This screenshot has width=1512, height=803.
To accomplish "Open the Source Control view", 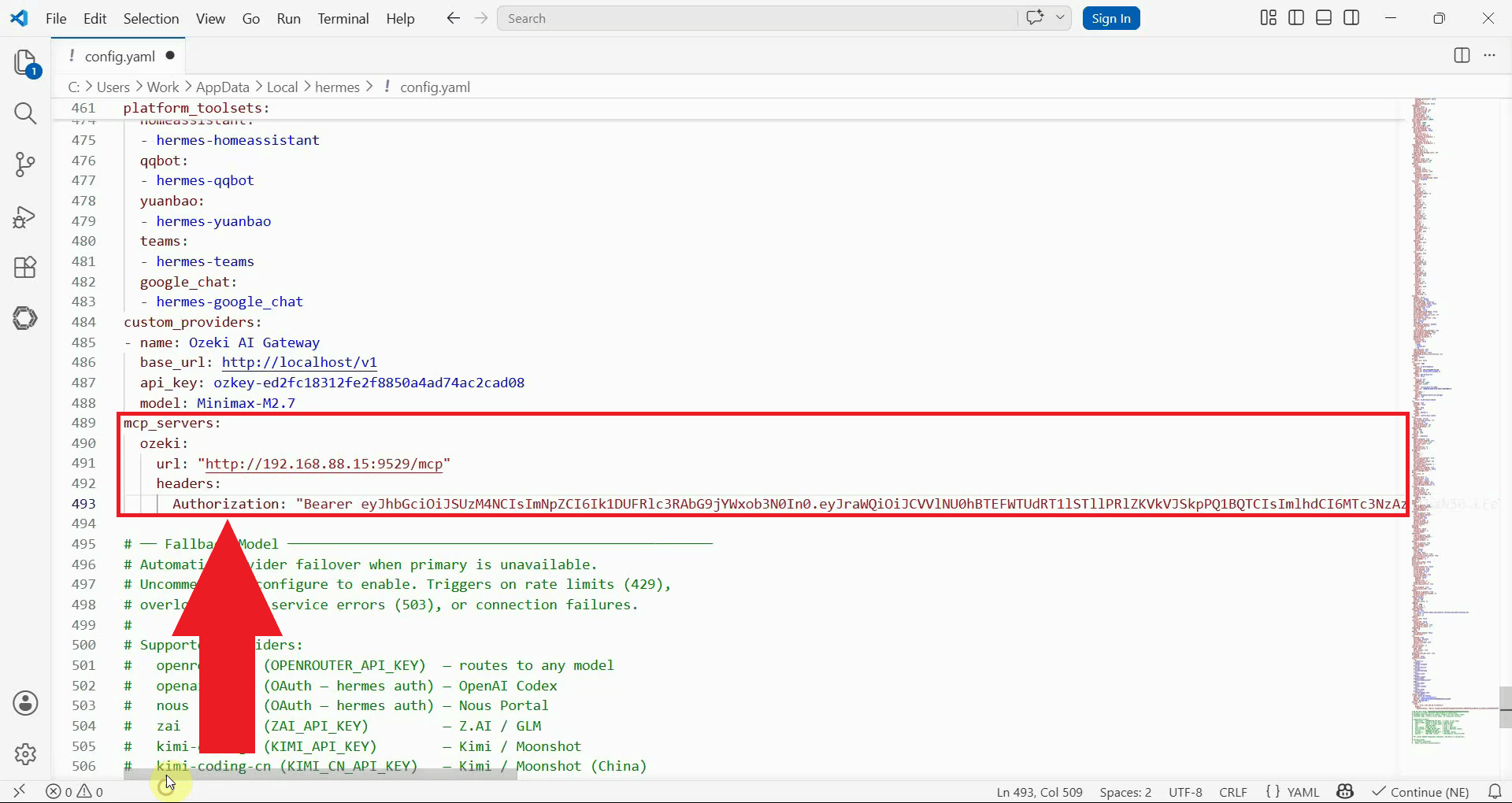I will [25, 165].
